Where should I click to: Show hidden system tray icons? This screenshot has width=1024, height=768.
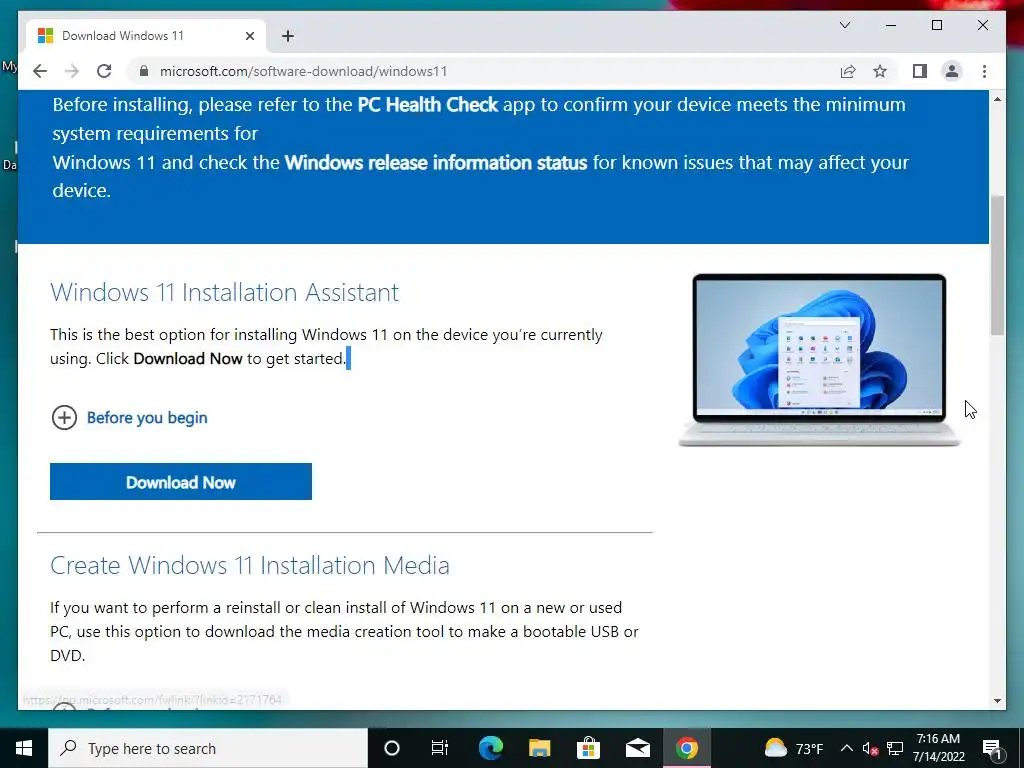846,748
